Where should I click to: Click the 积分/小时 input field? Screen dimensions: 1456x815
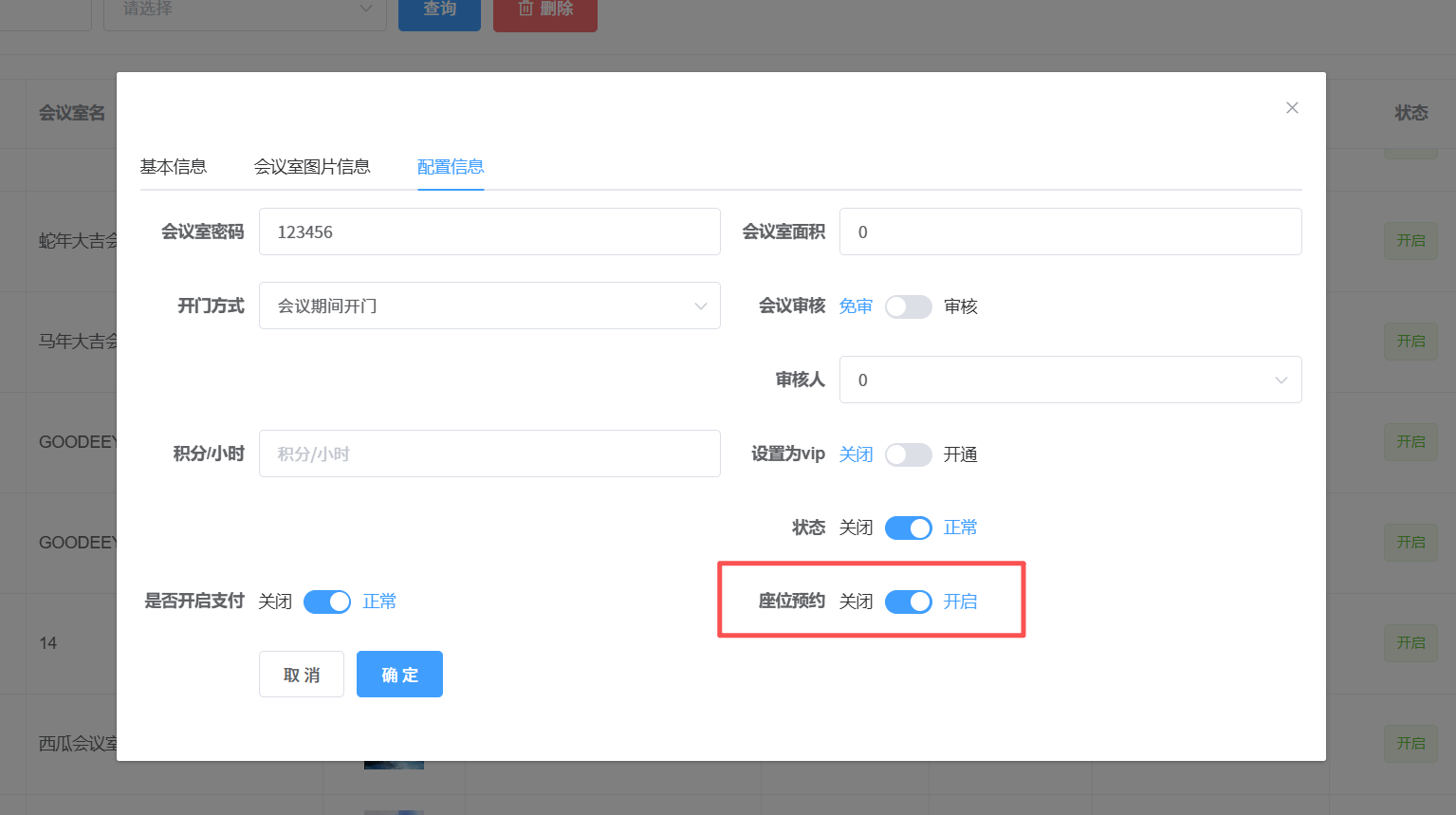[x=489, y=454]
